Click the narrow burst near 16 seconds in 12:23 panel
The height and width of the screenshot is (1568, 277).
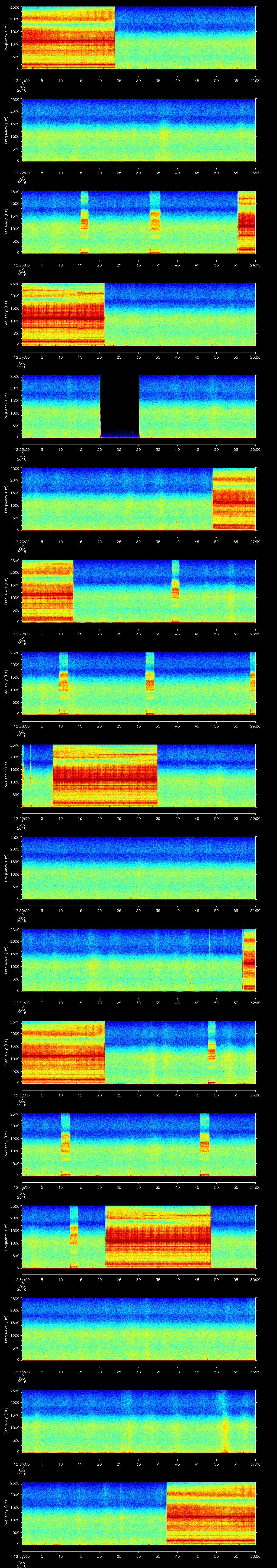84,222
